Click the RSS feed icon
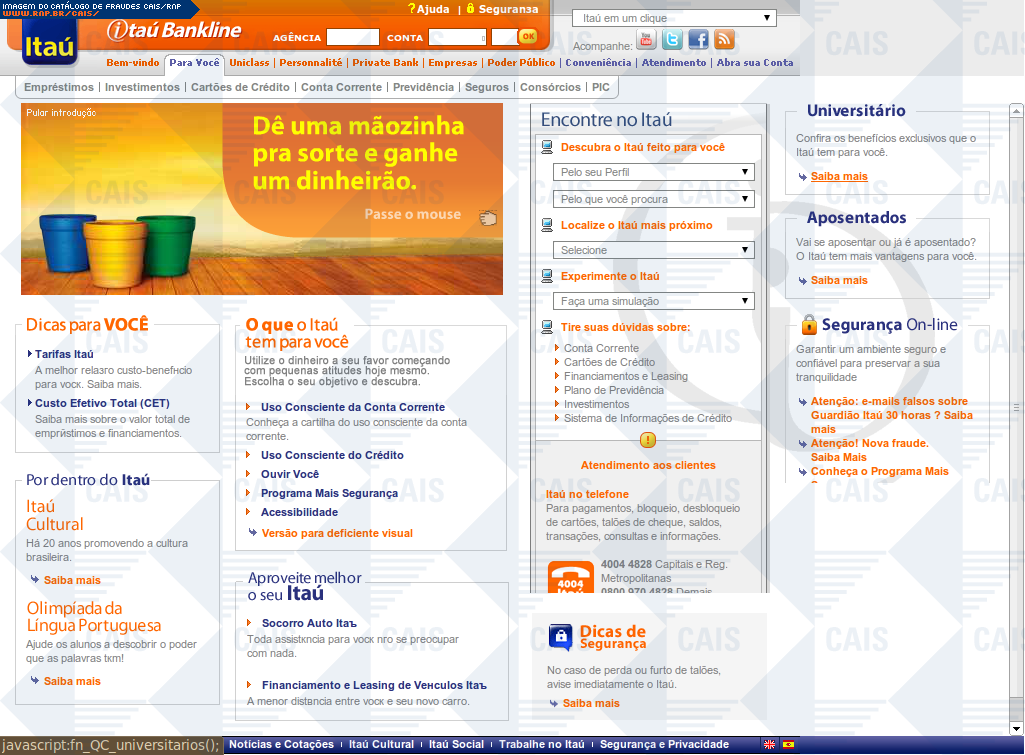This screenshot has height=755, width=1025. (724, 40)
